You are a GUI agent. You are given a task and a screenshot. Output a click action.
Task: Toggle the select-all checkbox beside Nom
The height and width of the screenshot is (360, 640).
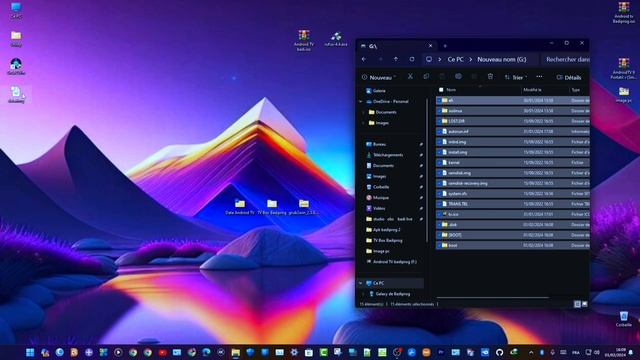point(441,90)
